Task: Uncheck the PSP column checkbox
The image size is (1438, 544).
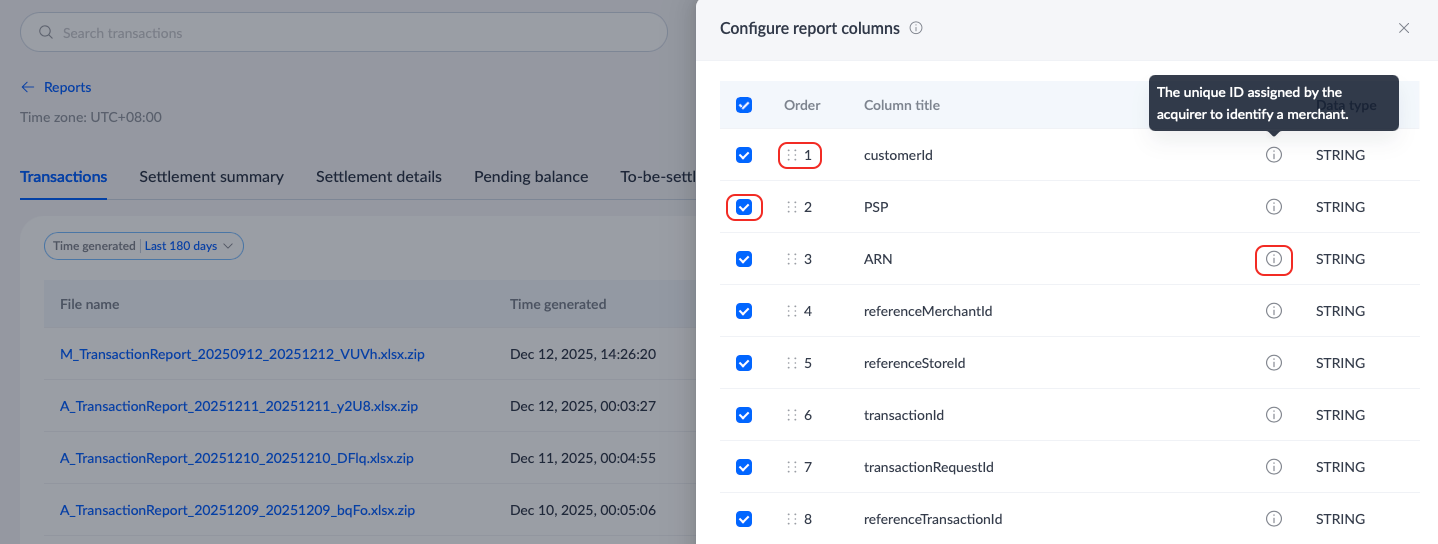Action: (x=744, y=207)
